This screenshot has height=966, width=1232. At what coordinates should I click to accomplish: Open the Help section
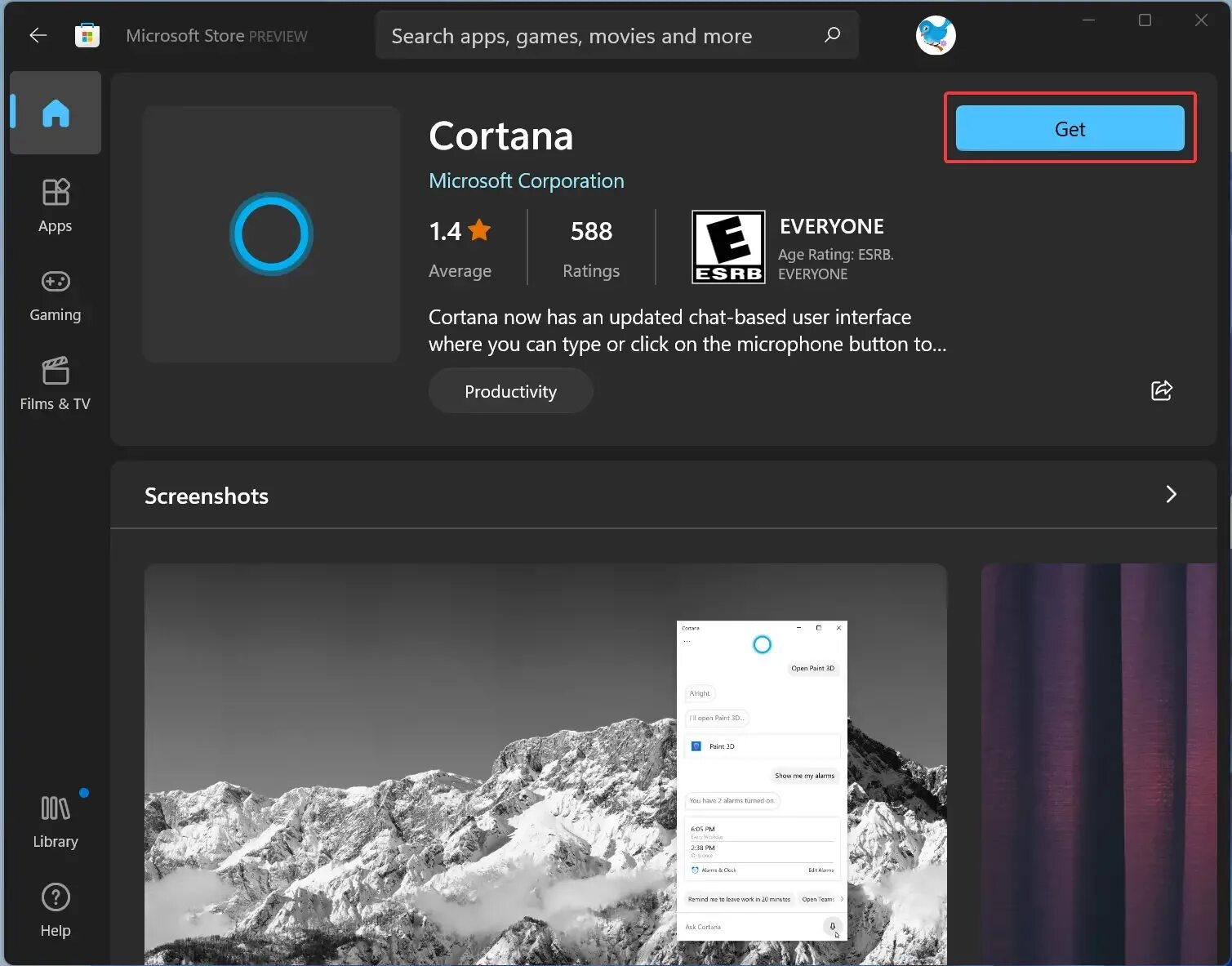[x=56, y=910]
